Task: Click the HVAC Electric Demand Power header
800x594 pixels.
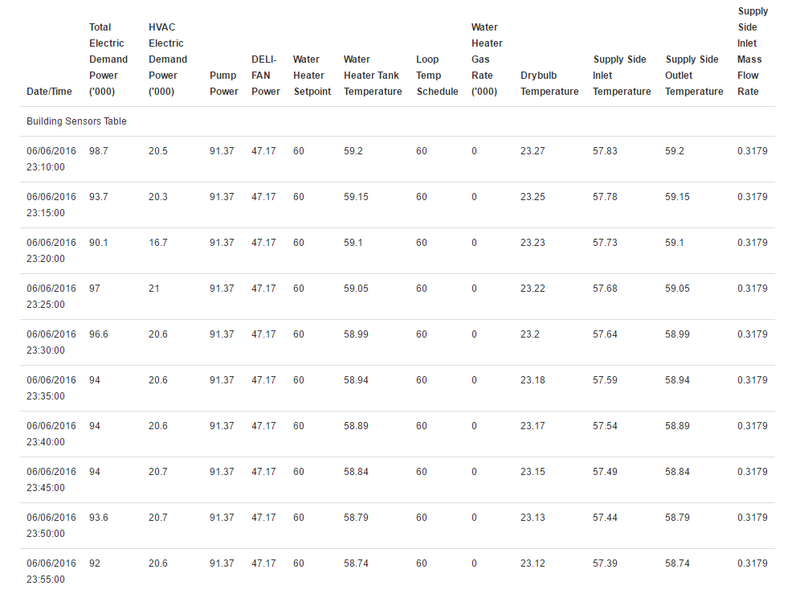Action: tap(168, 59)
